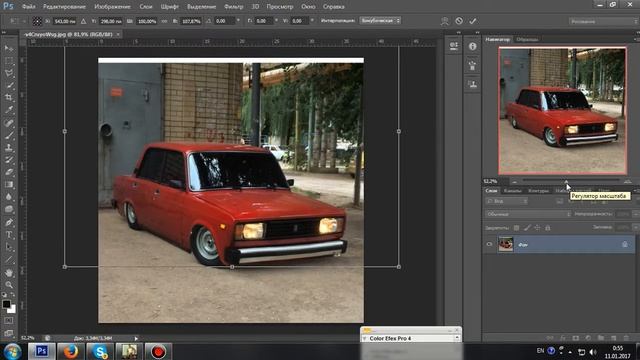Select the History Brush tool
The height and width of the screenshot is (360, 640).
click(9, 160)
